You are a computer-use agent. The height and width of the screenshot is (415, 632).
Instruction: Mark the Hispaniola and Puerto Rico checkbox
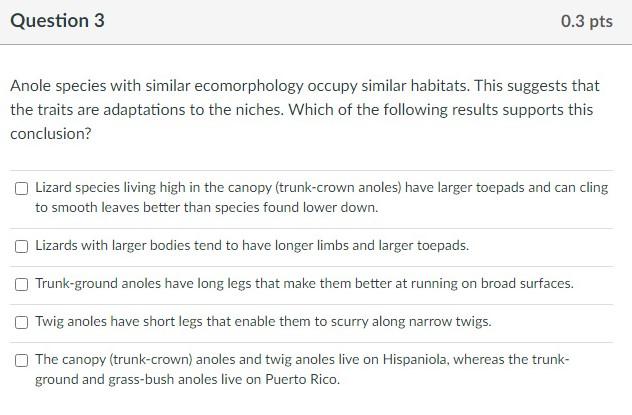[21, 360]
